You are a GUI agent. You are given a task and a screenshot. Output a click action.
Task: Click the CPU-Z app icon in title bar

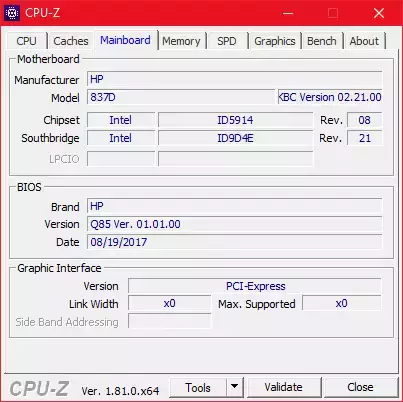tap(12, 13)
